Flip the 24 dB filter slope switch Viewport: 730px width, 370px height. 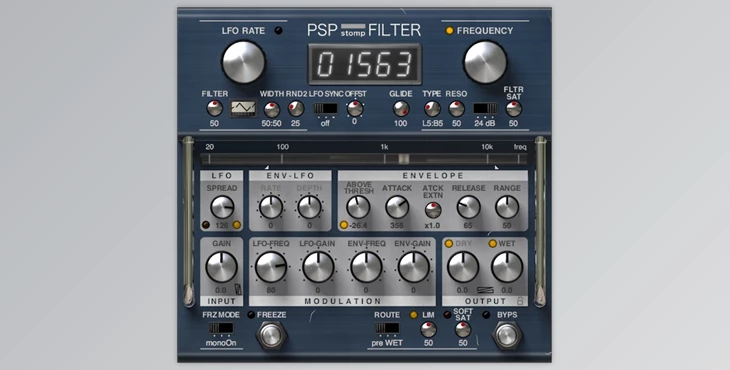point(485,108)
